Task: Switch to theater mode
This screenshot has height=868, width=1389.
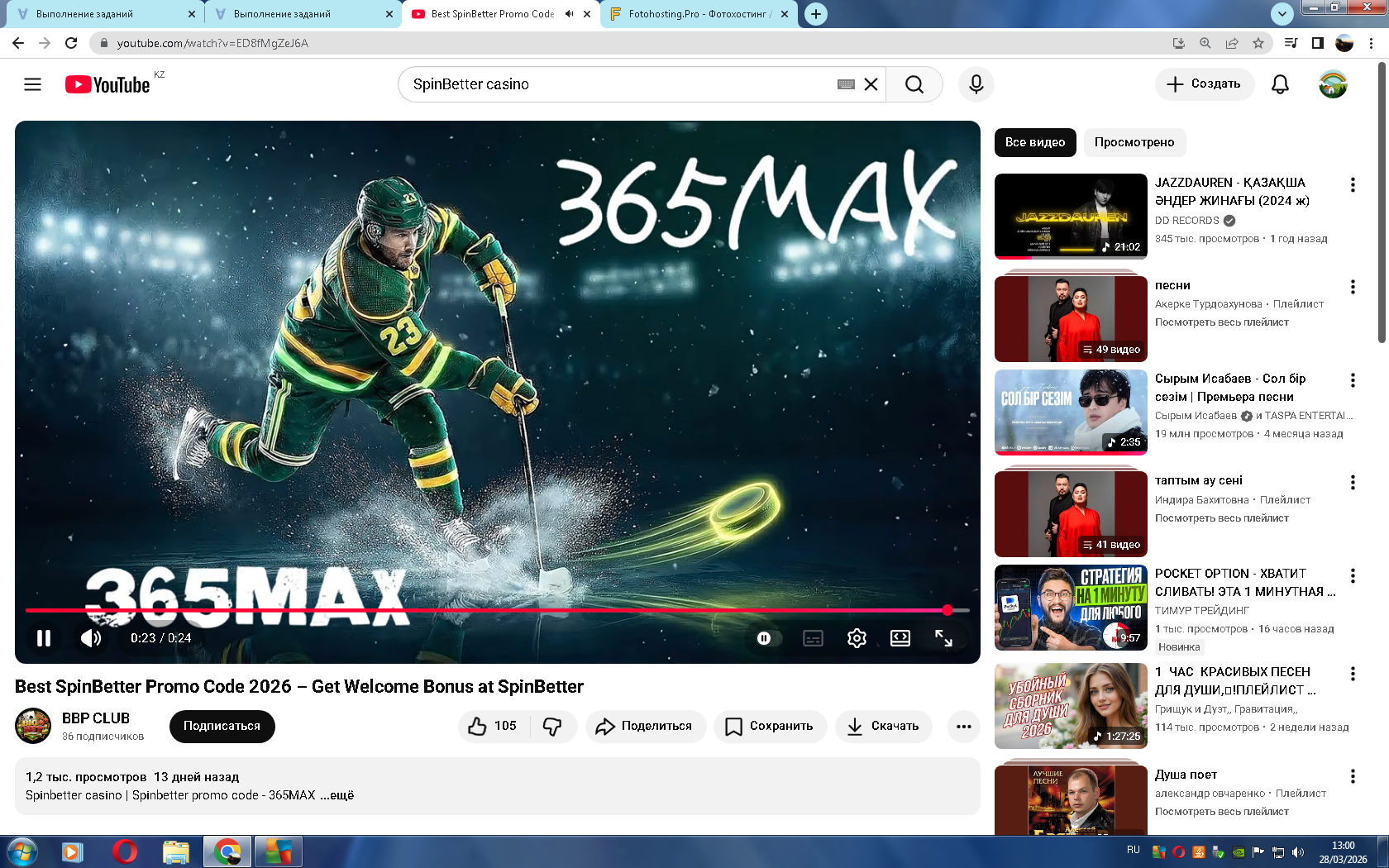Action: click(900, 638)
